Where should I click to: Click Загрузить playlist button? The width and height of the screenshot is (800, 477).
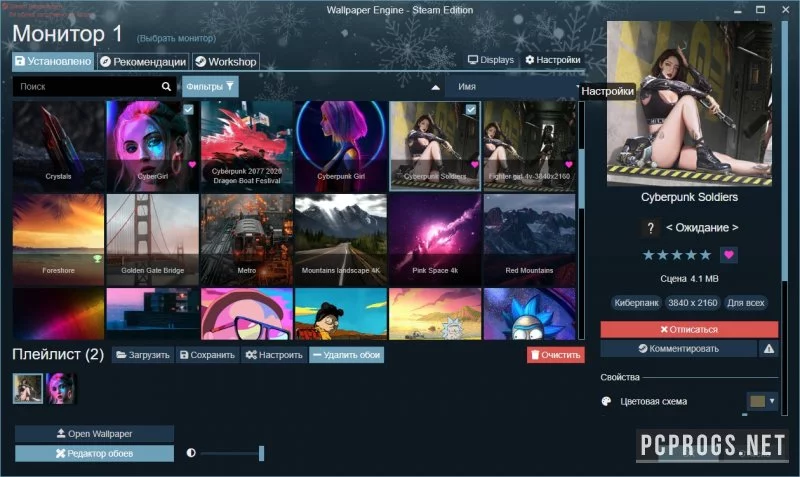(143, 355)
